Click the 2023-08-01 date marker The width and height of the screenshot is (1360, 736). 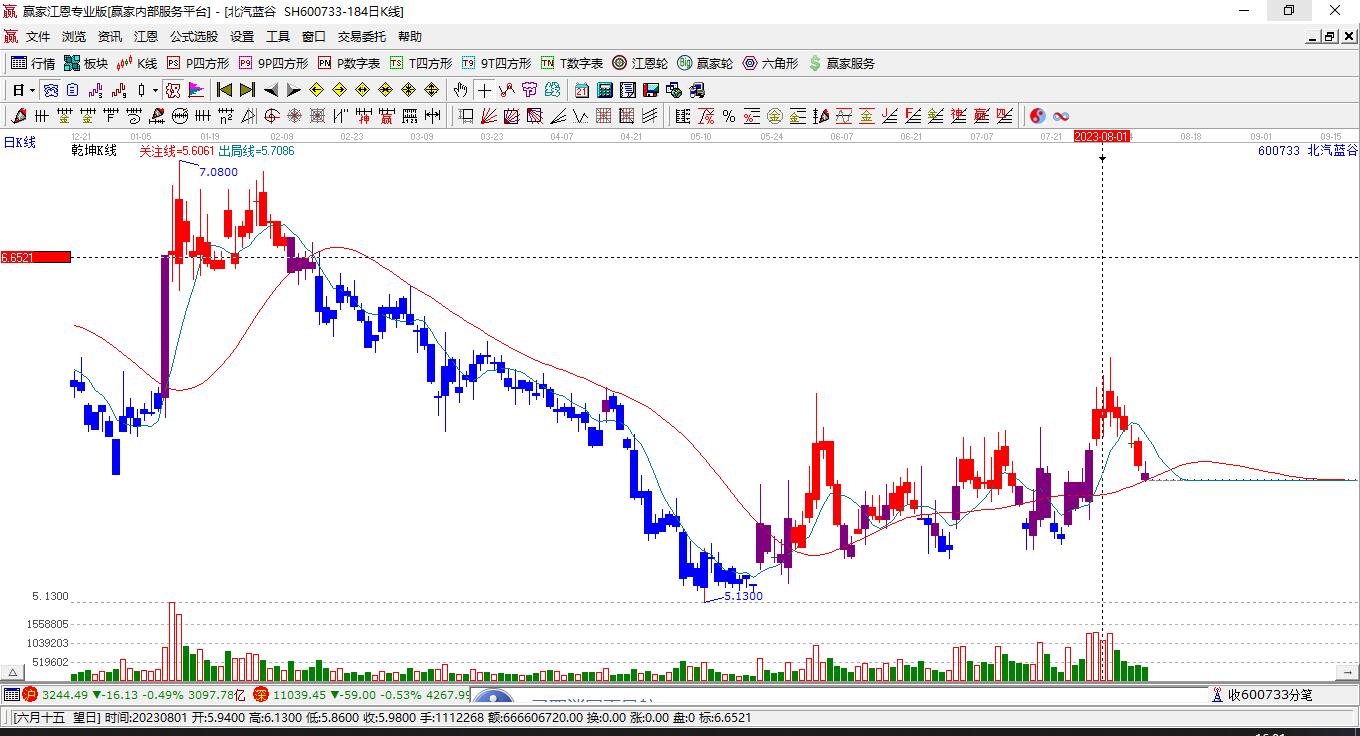tap(1102, 136)
